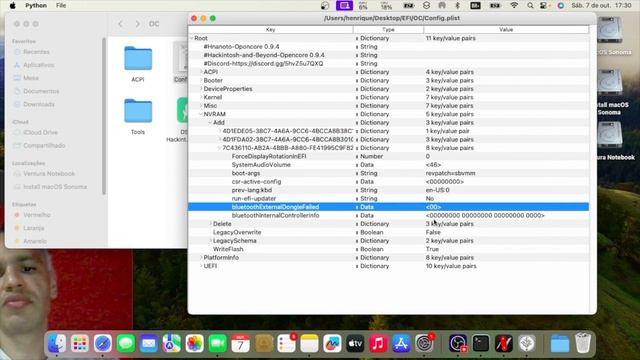Expand the ACPI dictionary
640x360 pixels.
point(201,72)
